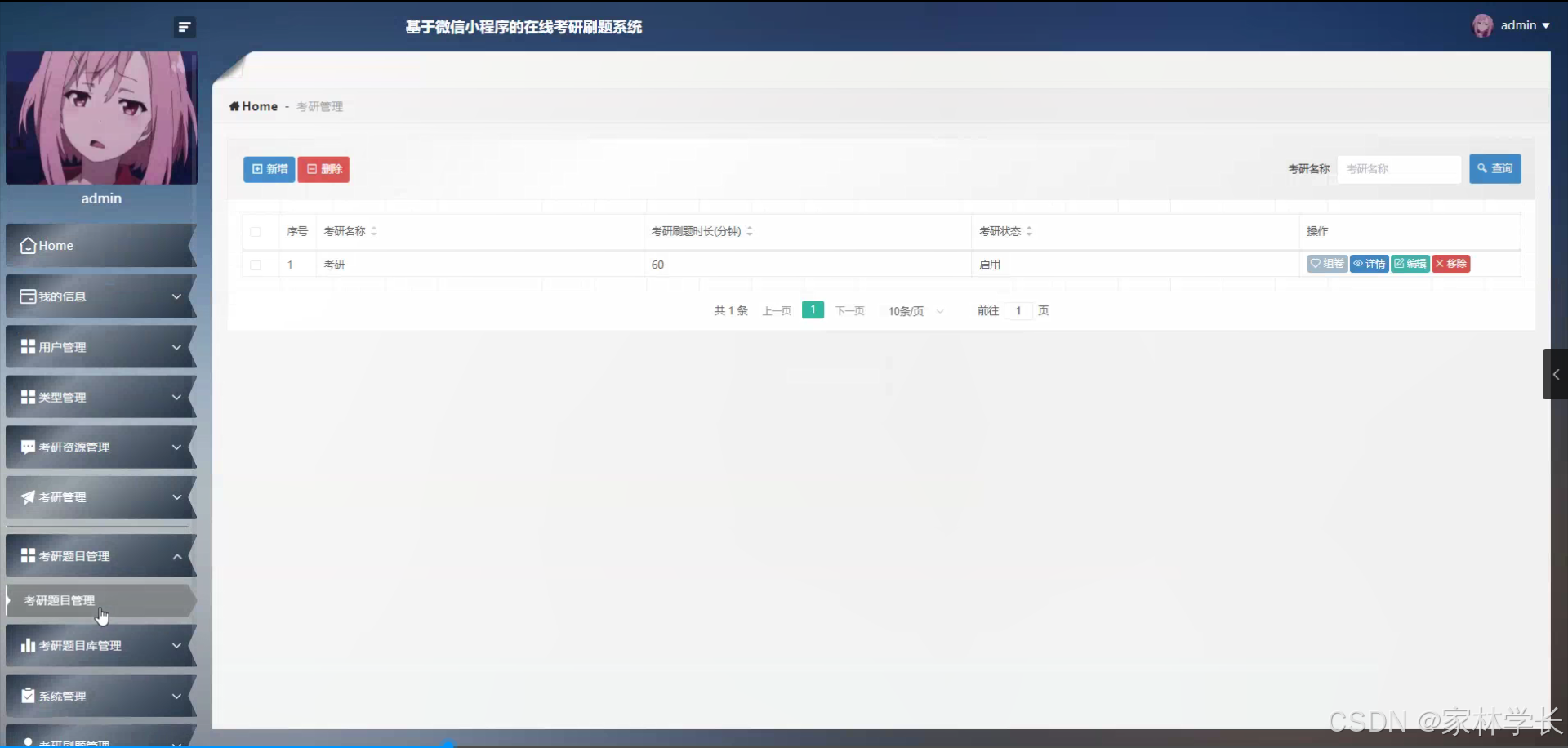Click the 考研管理 paper-plane icon
1568x748 pixels.
point(27,497)
